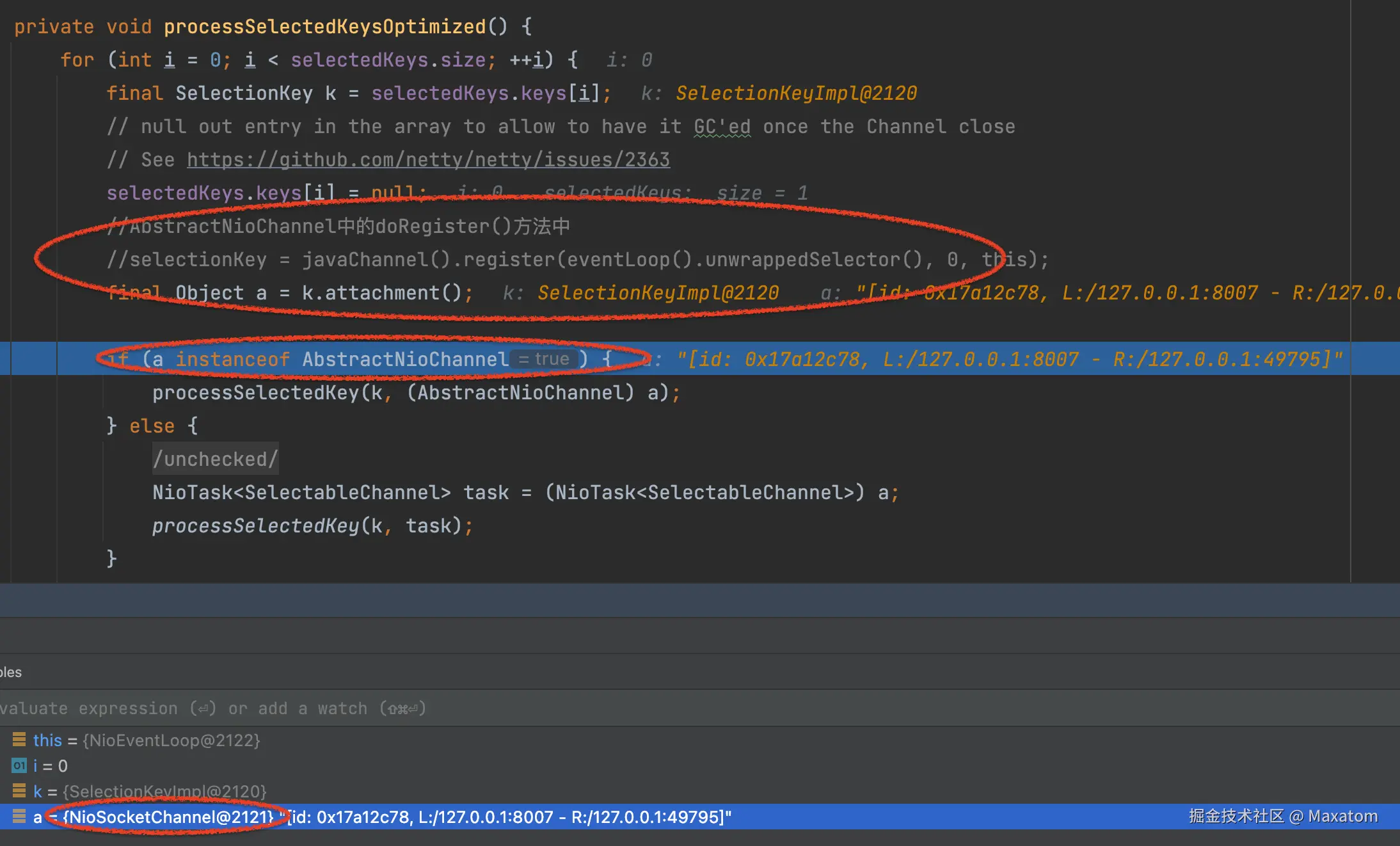Click the primitive icon beside variable i
Viewport: 1400px width, 846px height.
click(x=19, y=765)
